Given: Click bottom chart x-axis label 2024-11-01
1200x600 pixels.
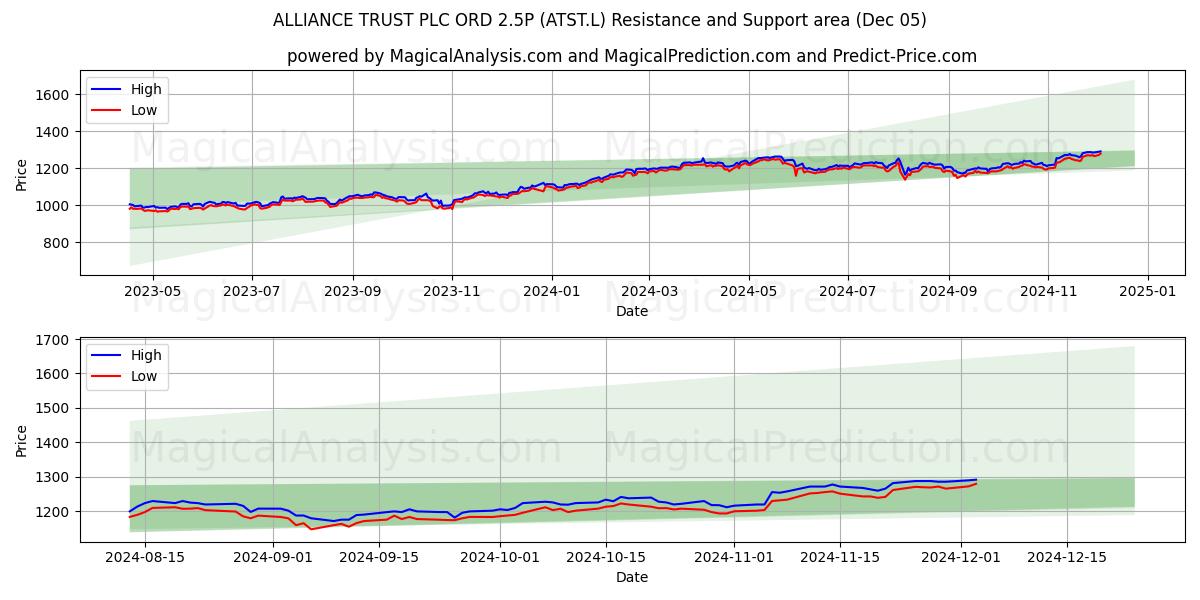Looking at the screenshot, I should pyautogui.click(x=735, y=559).
